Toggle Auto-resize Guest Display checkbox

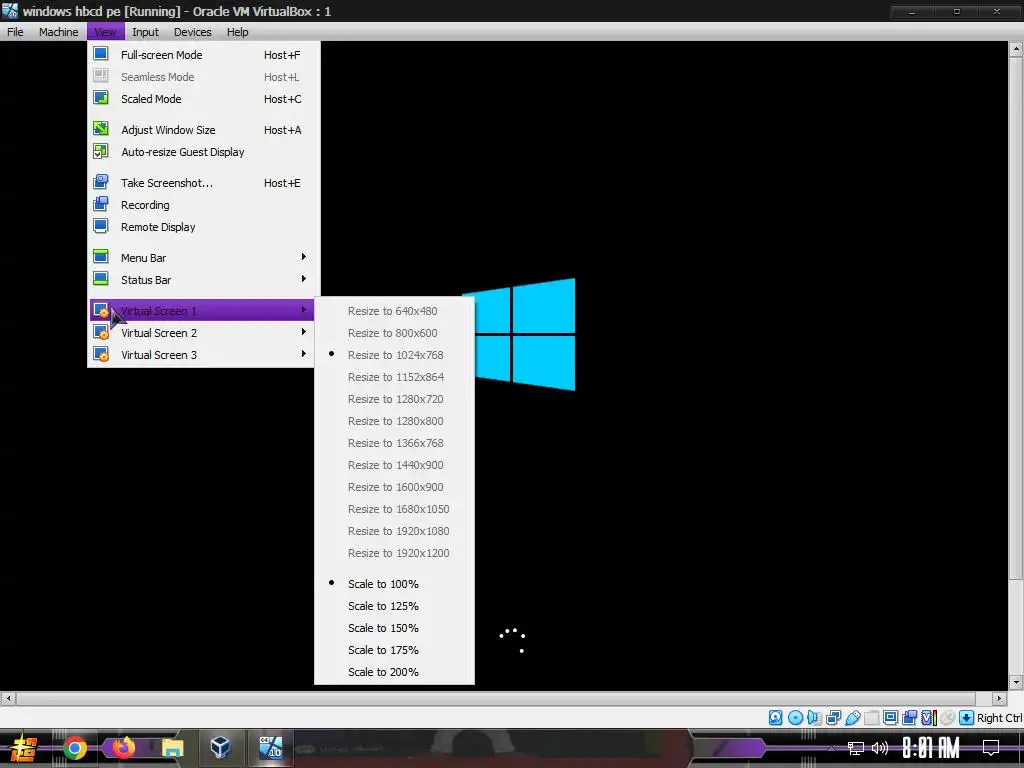(x=101, y=151)
